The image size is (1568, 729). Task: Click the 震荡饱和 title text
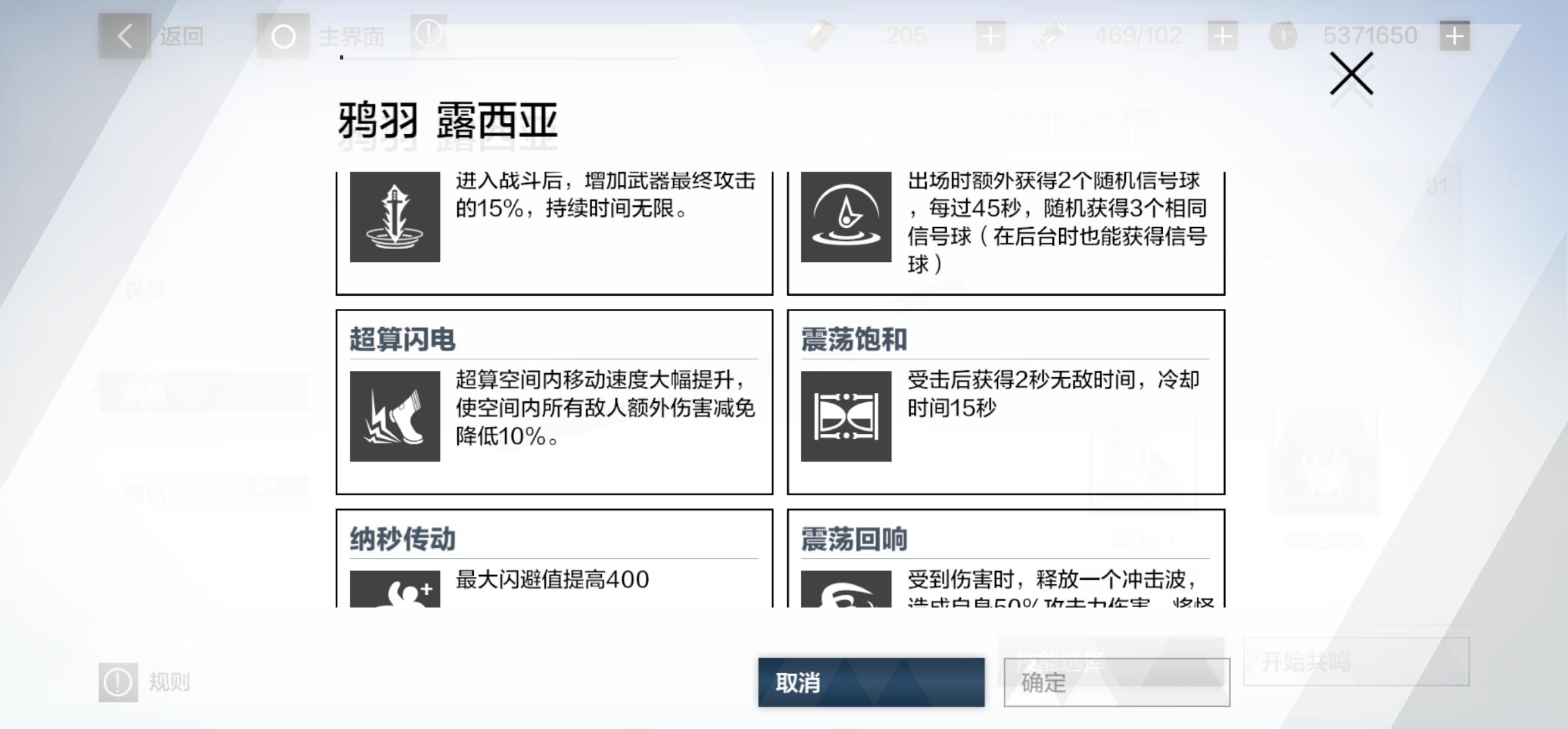coord(854,339)
